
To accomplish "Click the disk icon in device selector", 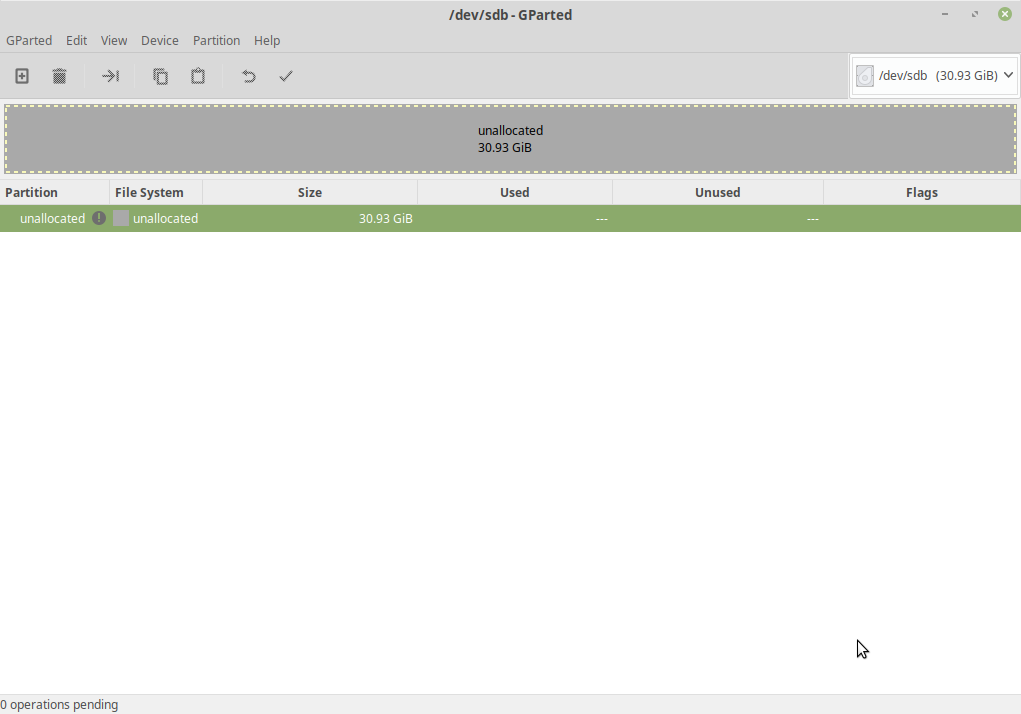I will (865, 76).
